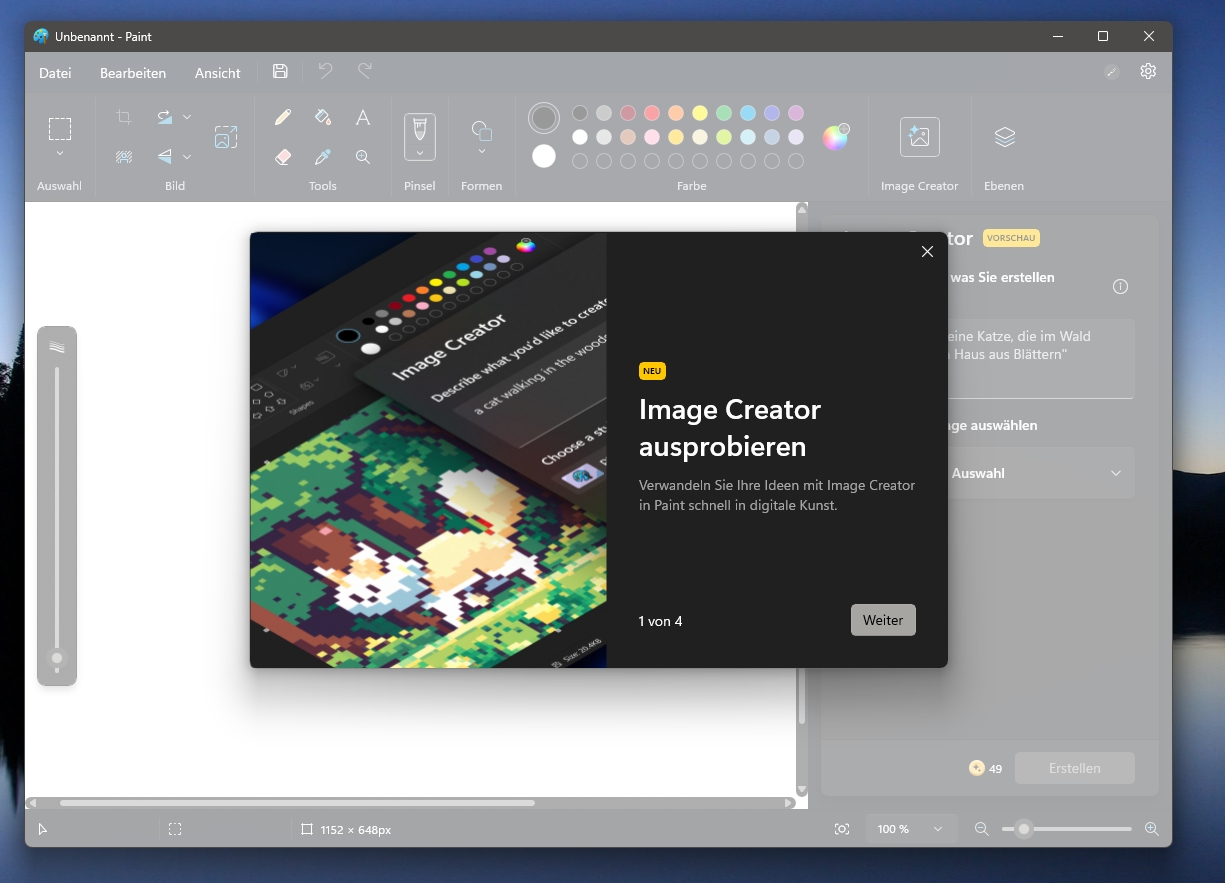The height and width of the screenshot is (883, 1225).
Task: Click the large picture-frame icon in Bild group
Action: point(226,137)
